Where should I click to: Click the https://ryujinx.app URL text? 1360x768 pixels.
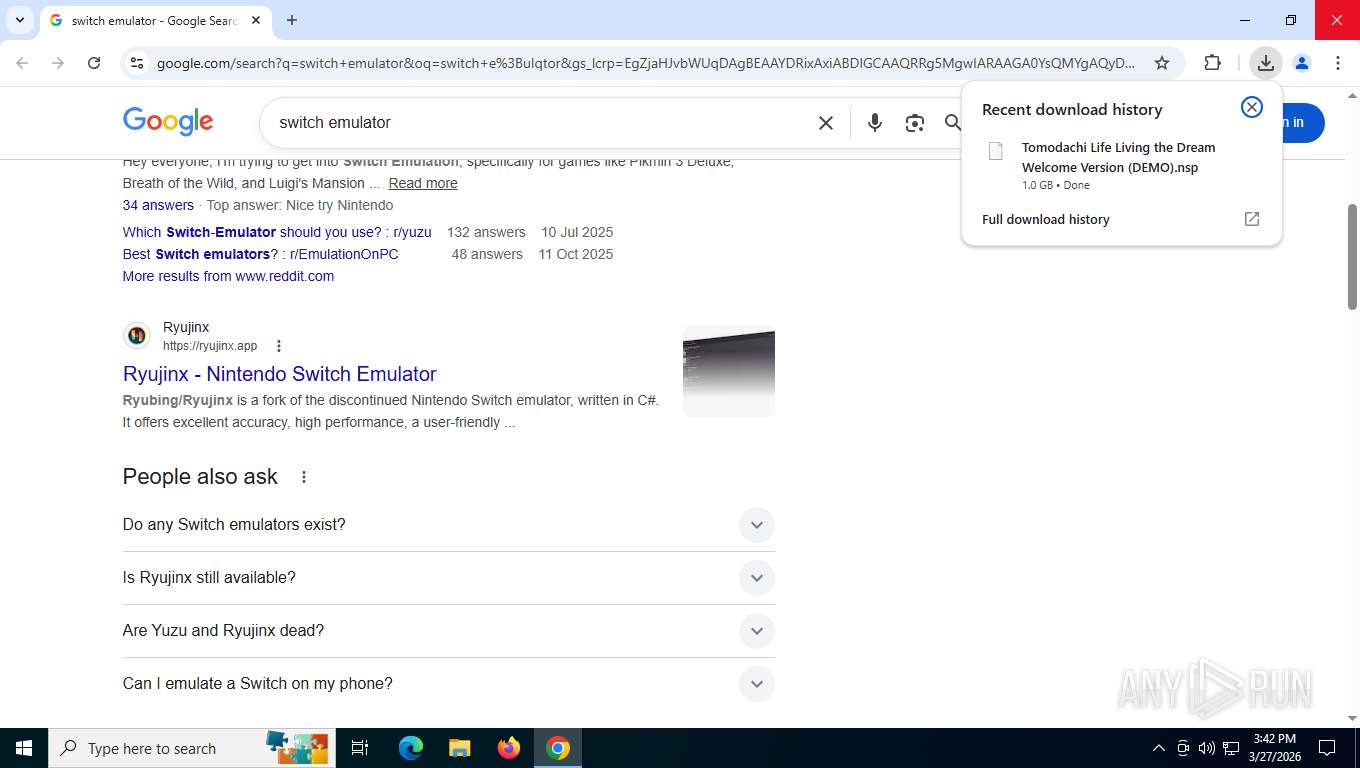coord(210,346)
